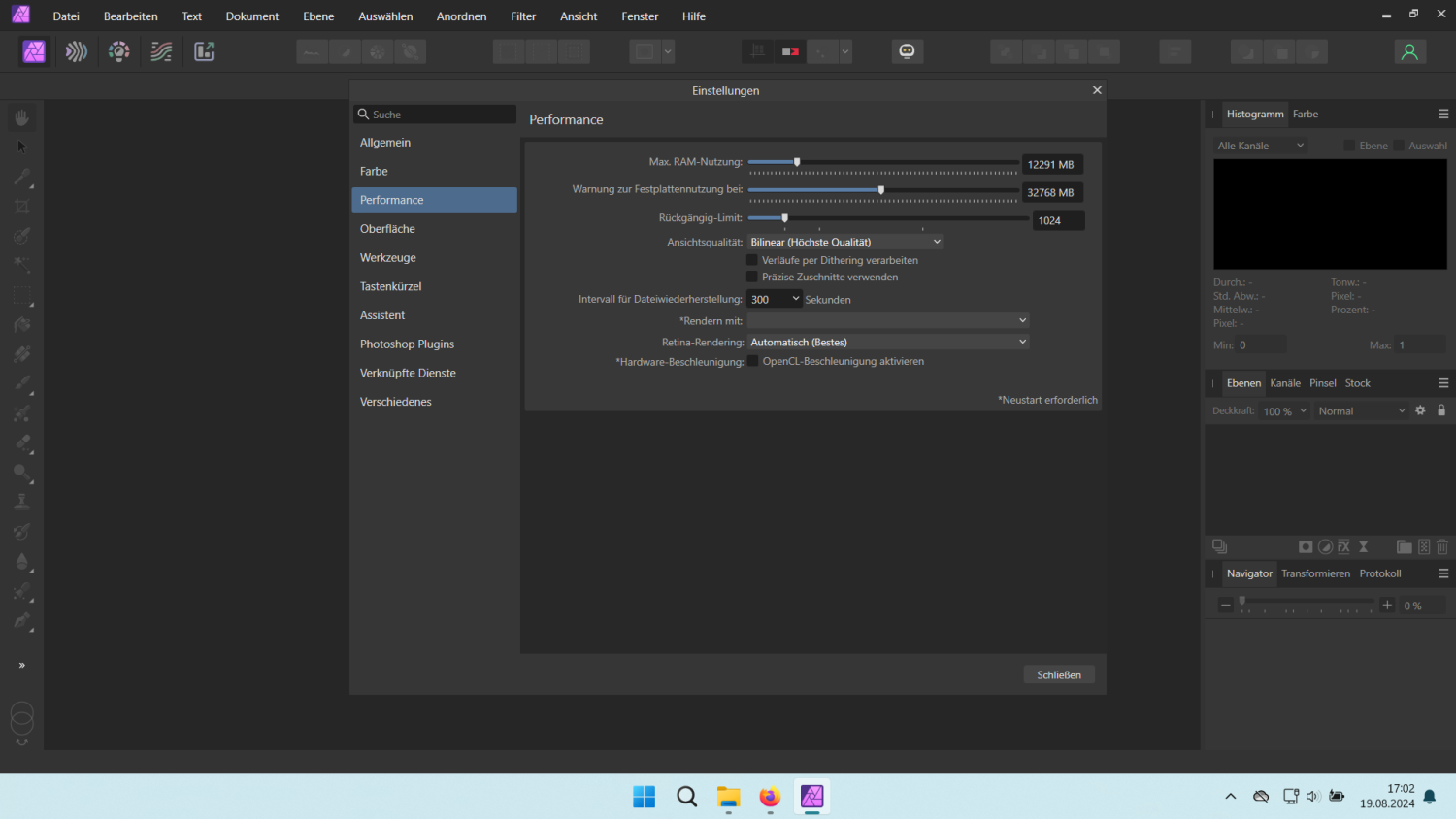Enable 'Verläufe per Dithering verarbeiten' checkbox
The height and width of the screenshot is (819, 1456).
point(752,260)
